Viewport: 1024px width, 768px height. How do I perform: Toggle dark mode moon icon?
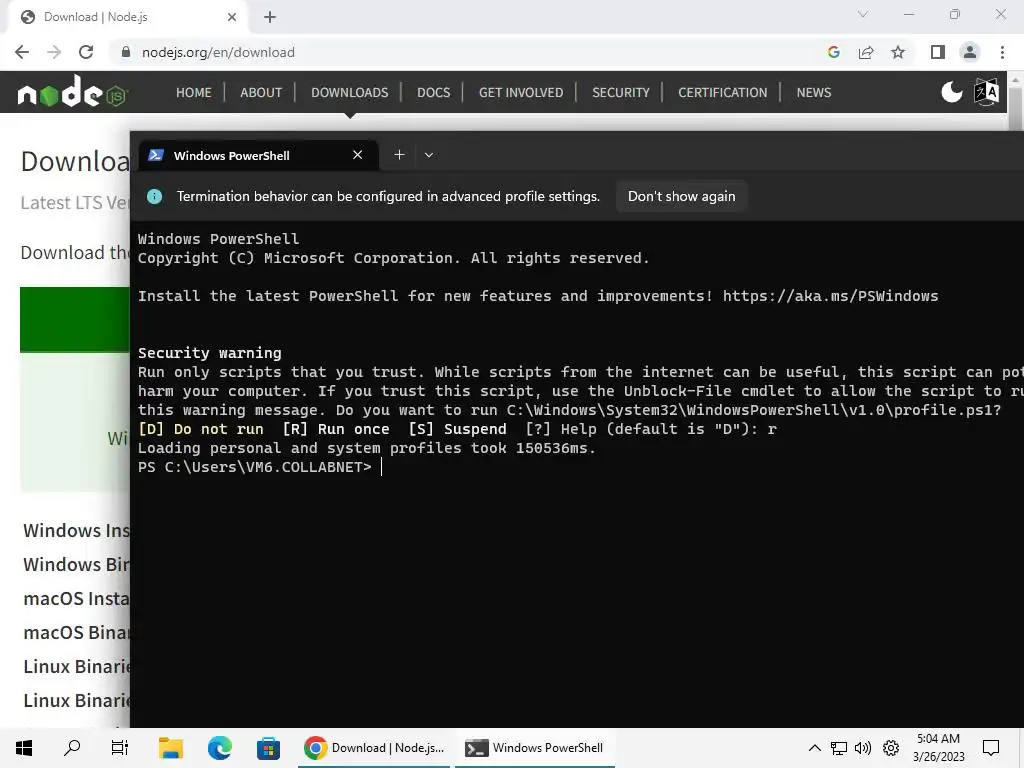coord(952,92)
